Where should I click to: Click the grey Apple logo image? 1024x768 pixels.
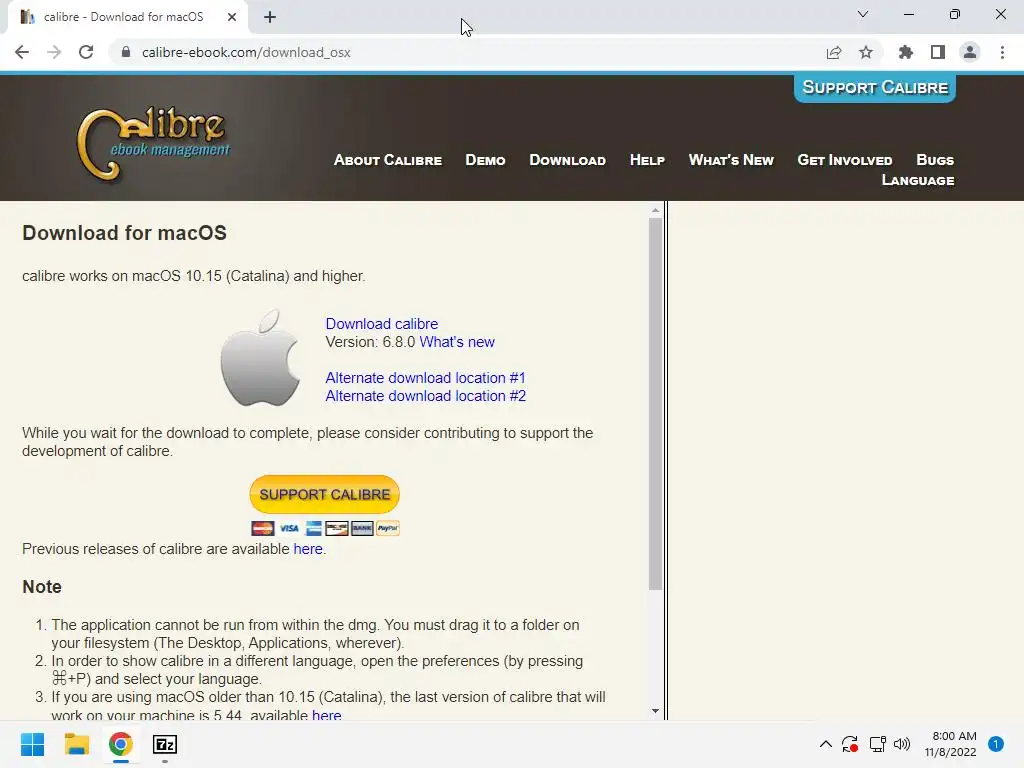[x=261, y=357]
